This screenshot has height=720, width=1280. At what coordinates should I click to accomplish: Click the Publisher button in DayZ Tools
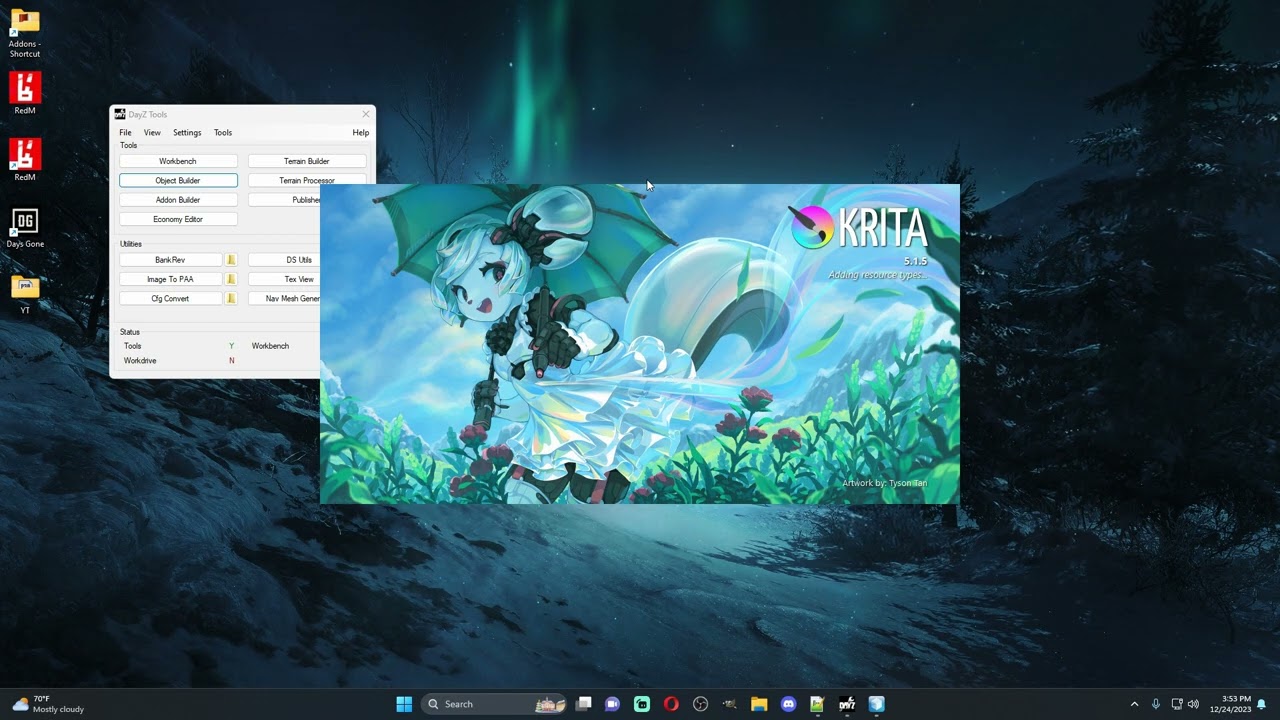(x=284, y=200)
